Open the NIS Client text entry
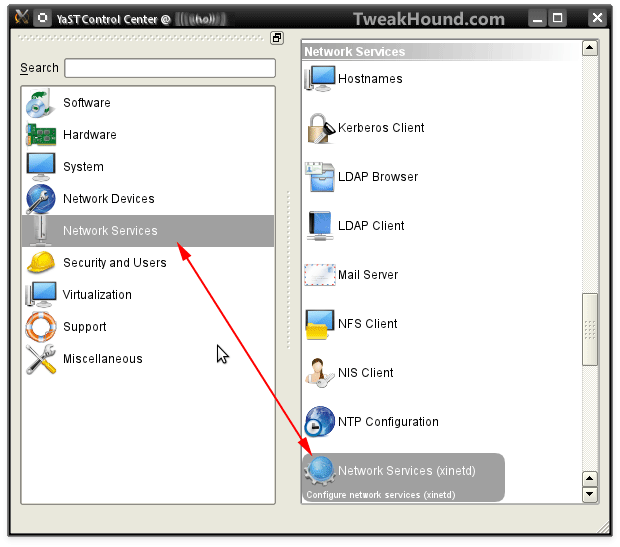Viewport: 620px width, 547px height. click(365, 373)
